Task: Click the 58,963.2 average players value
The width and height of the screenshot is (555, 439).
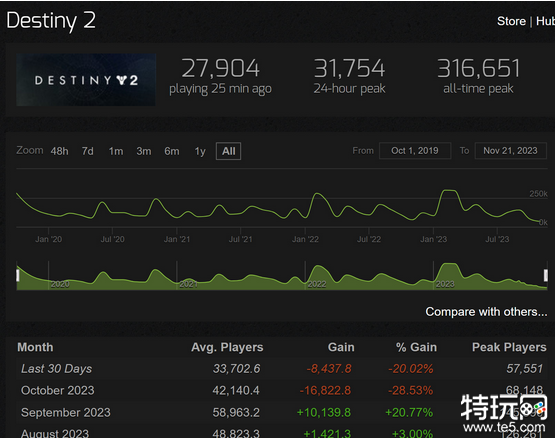Action: coord(236,412)
